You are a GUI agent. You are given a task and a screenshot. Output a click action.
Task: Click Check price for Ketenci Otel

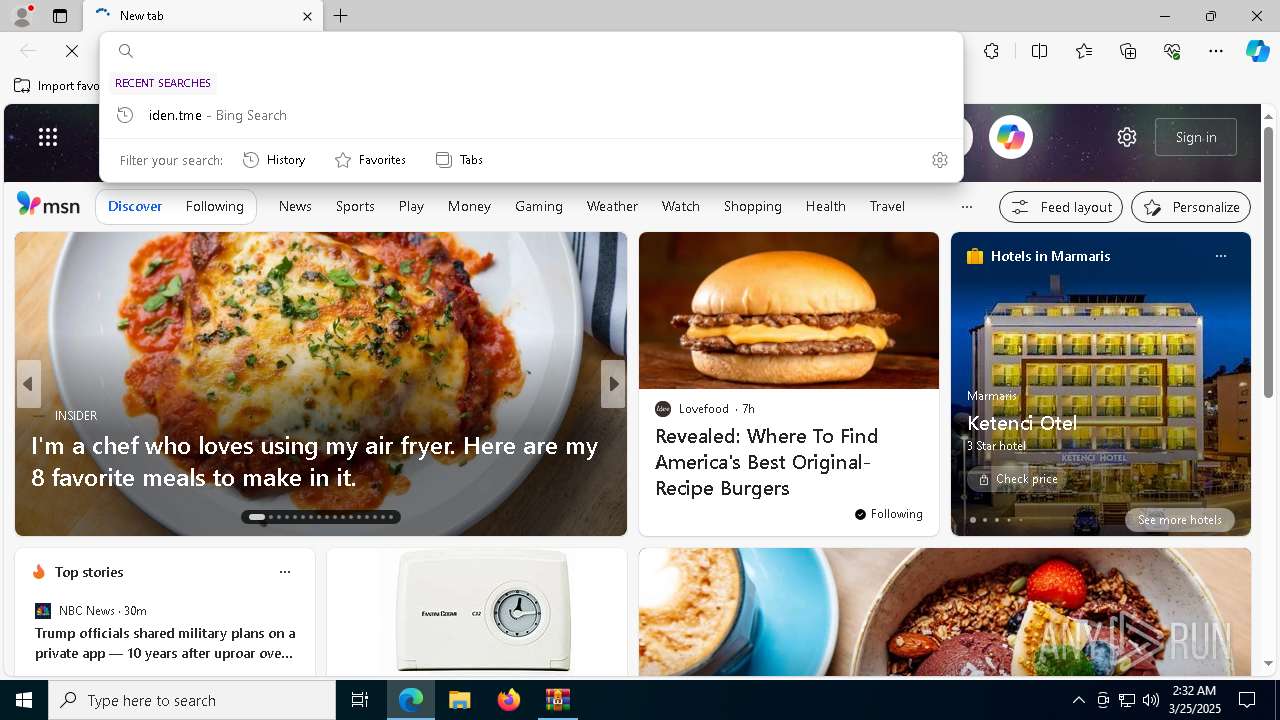click(x=1016, y=479)
